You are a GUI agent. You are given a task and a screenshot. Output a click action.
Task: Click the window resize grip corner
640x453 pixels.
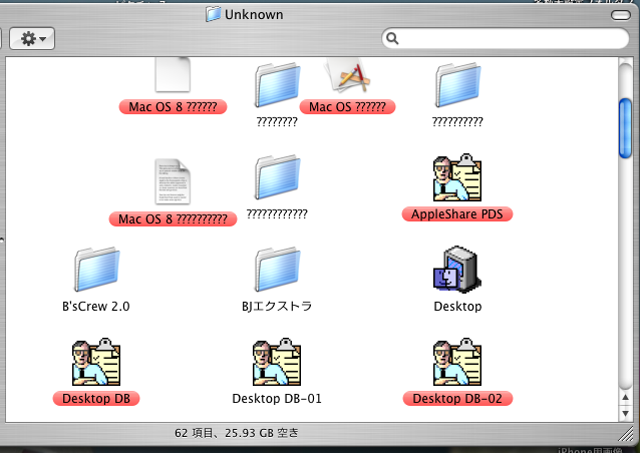pos(627,434)
